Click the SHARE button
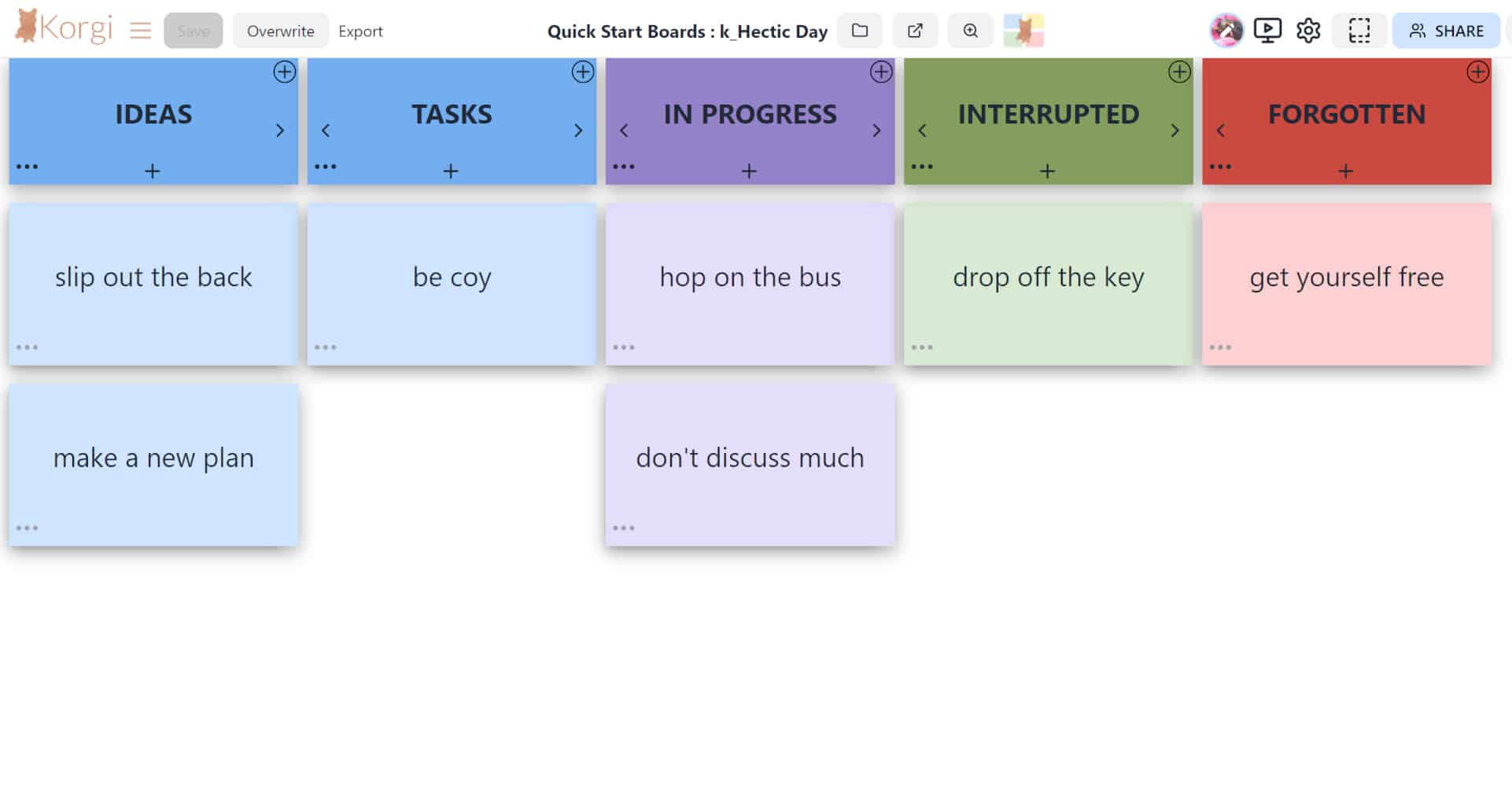The width and height of the screenshot is (1512, 802). click(x=1446, y=31)
